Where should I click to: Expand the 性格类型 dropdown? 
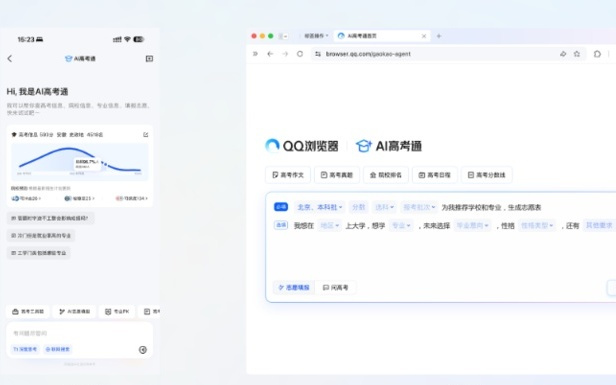[537, 226]
